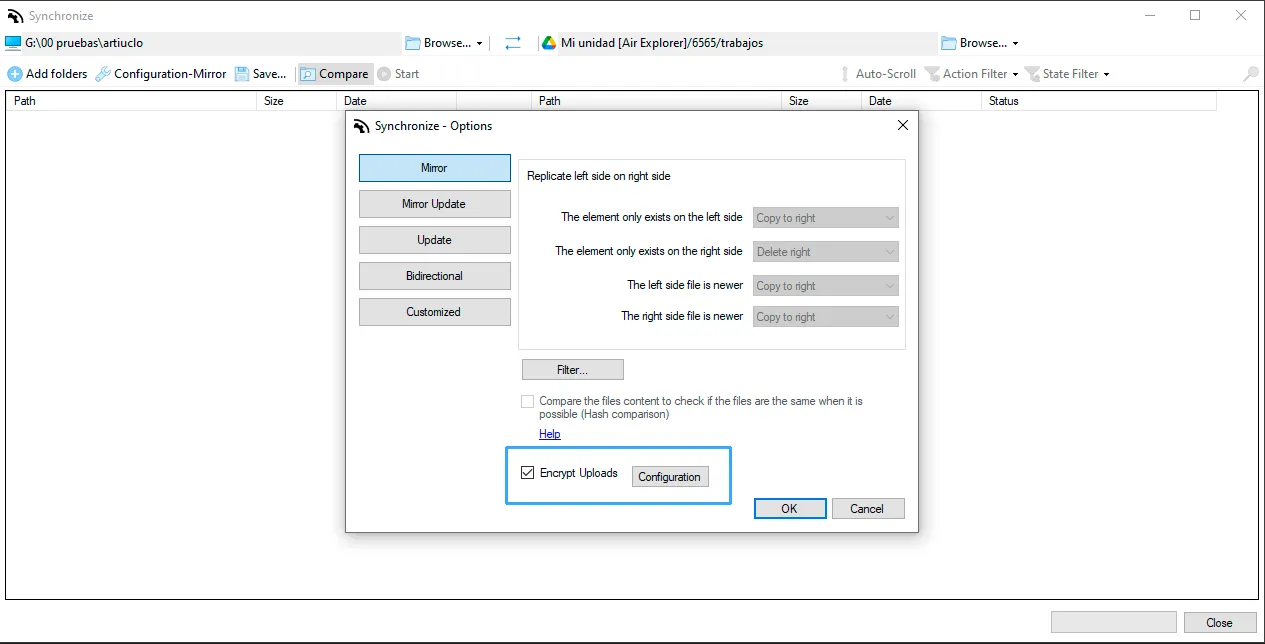Click the Google Drive icon
1265x644 pixels.
548,43
